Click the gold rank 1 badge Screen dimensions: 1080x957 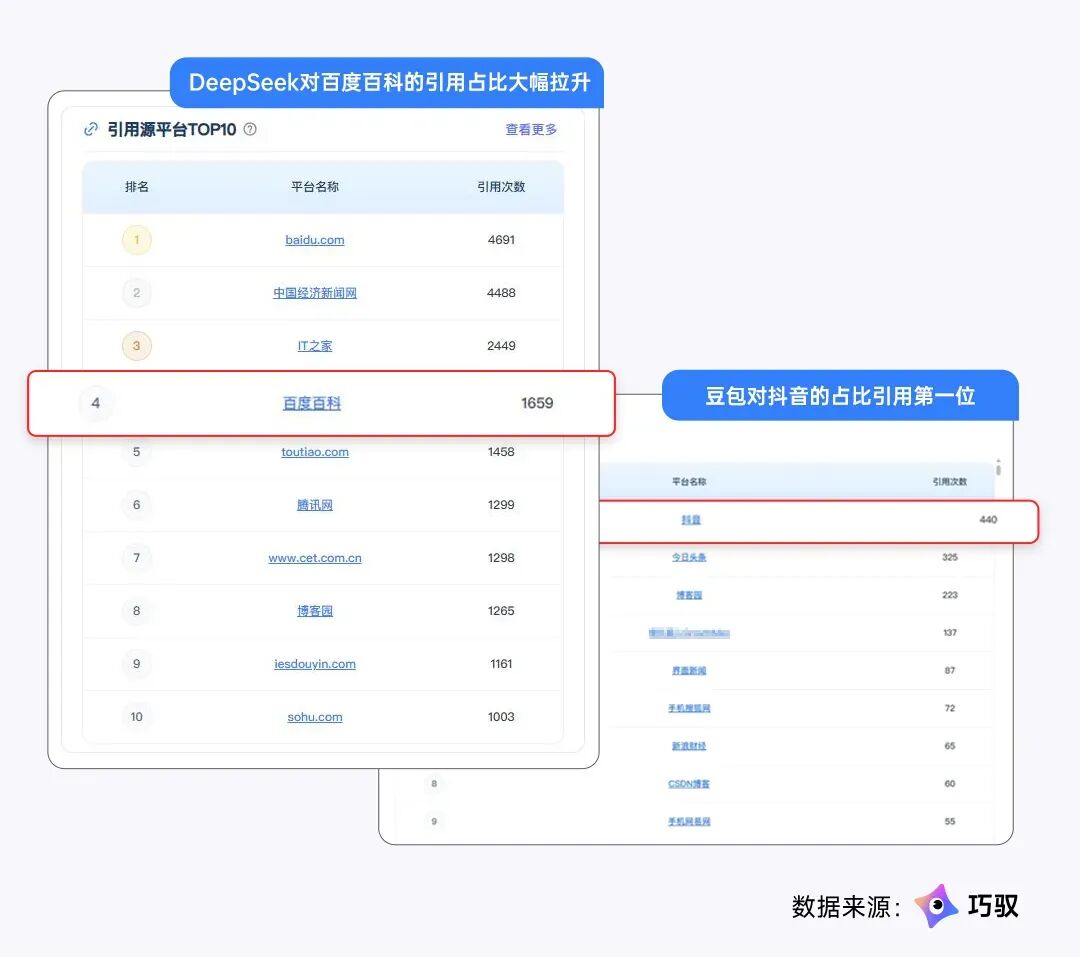tap(136, 240)
